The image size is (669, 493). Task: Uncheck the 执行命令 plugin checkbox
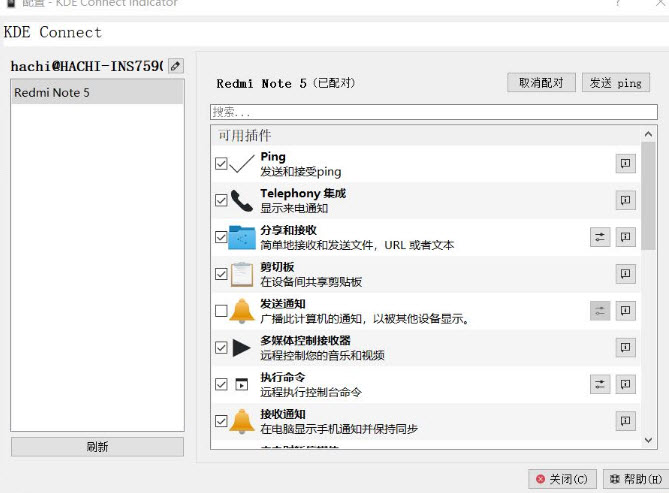pyautogui.click(x=221, y=384)
